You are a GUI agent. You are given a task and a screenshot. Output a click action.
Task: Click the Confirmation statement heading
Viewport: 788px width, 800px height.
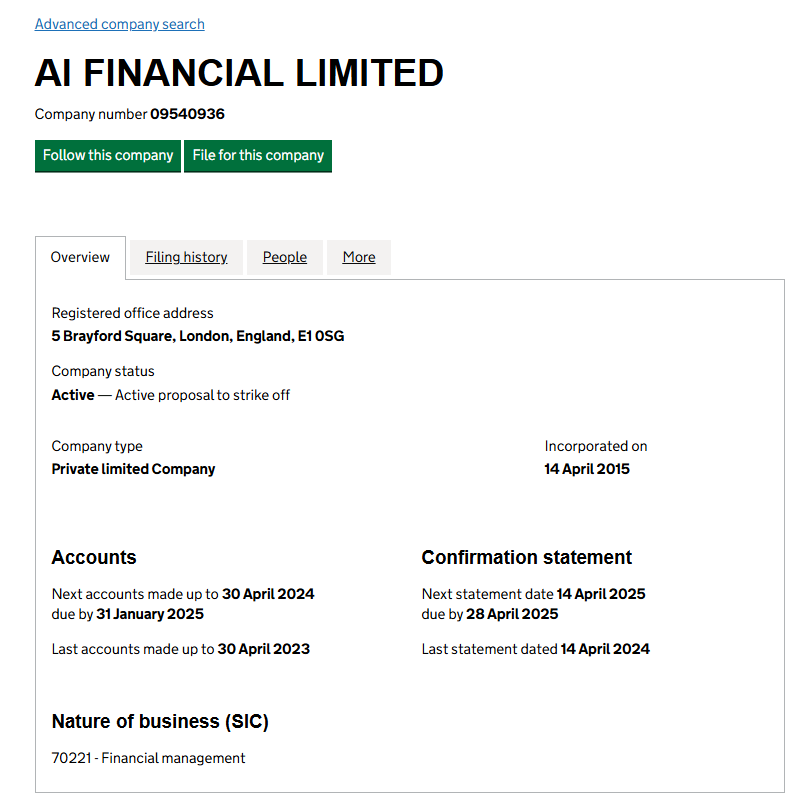pyautogui.click(x=526, y=558)
